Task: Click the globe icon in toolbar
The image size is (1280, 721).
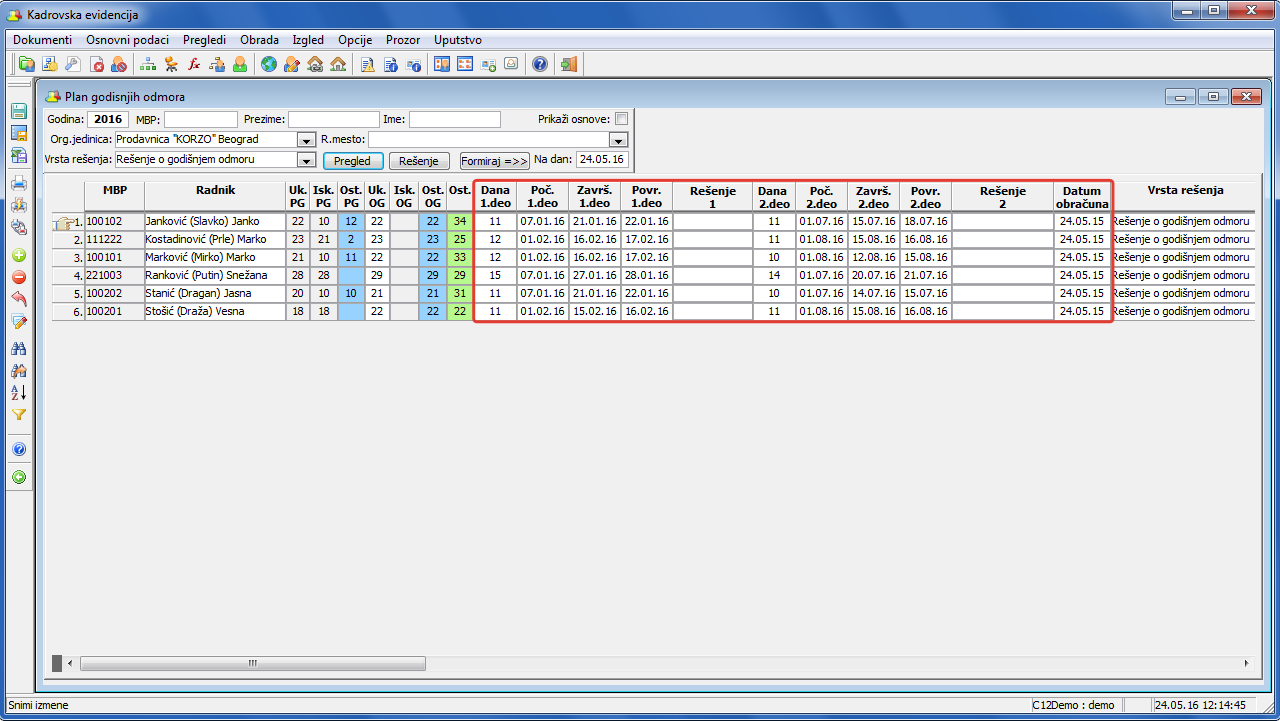Action: (x=268, y=65)
